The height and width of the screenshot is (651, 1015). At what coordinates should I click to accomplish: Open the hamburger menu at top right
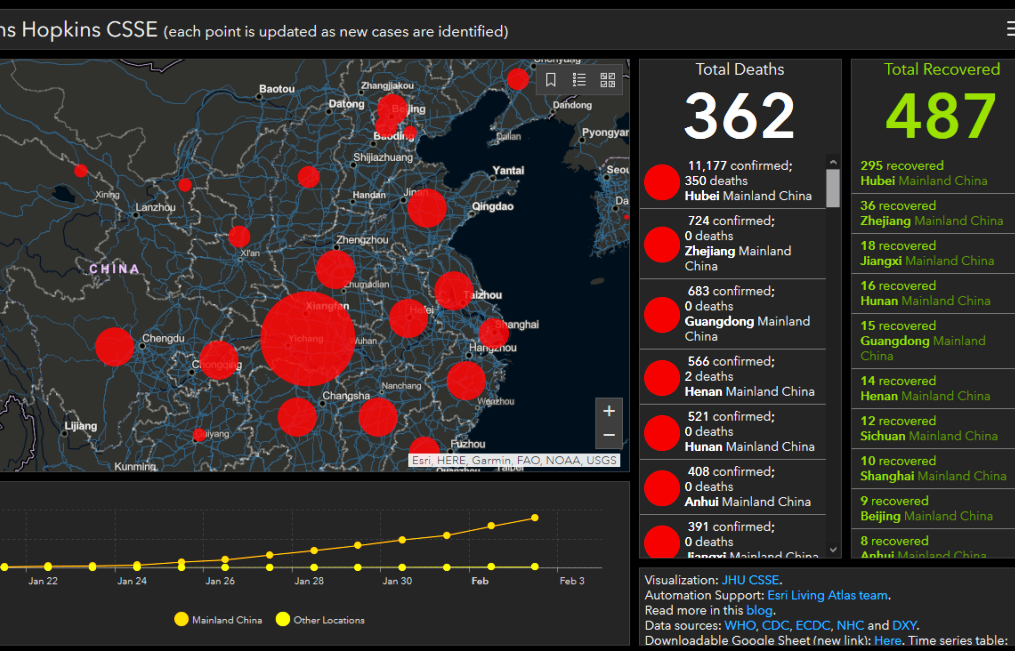pos(1010,29)
